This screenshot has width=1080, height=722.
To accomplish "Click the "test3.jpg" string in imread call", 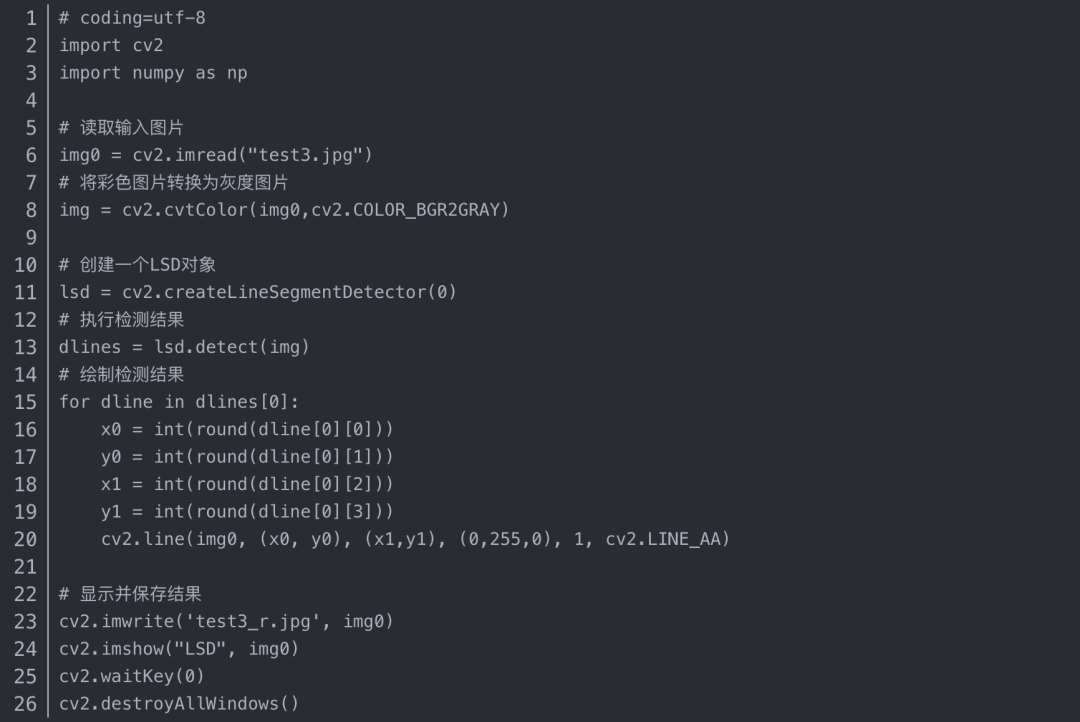I will point(311,155).
